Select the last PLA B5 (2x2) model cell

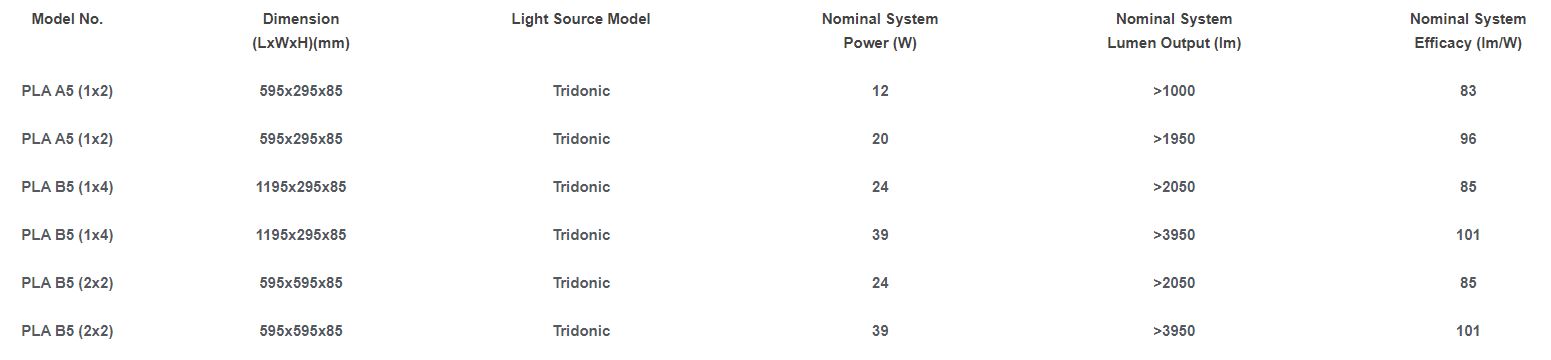pyautogui.click(x=67, y=331)
